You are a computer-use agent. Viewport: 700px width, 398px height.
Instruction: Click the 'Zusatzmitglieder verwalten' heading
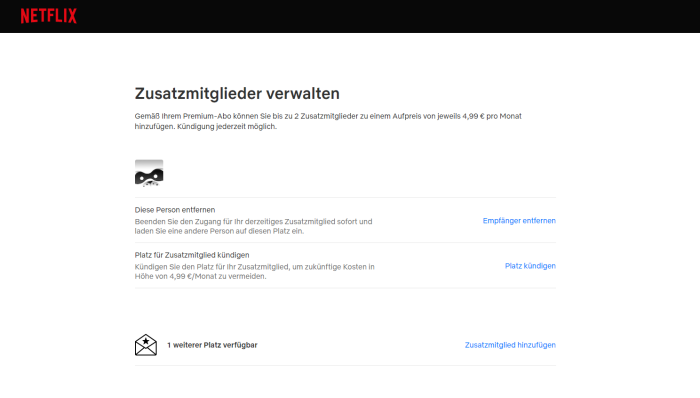point(237,94)
